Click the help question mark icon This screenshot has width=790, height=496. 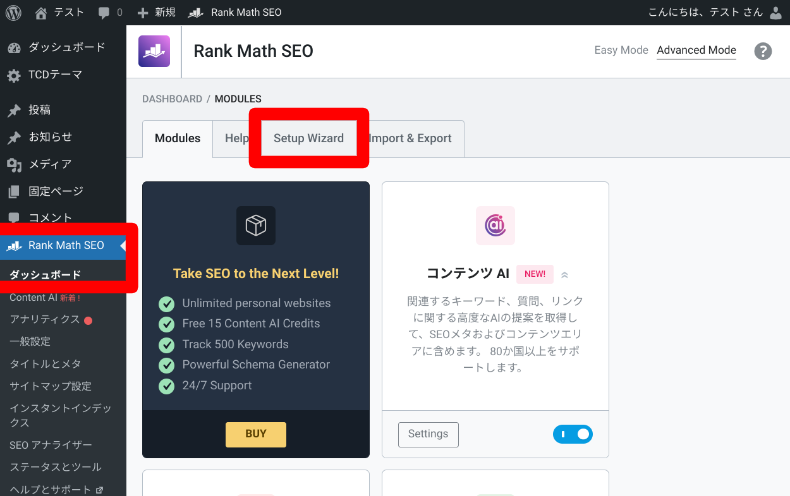point(763,51)
